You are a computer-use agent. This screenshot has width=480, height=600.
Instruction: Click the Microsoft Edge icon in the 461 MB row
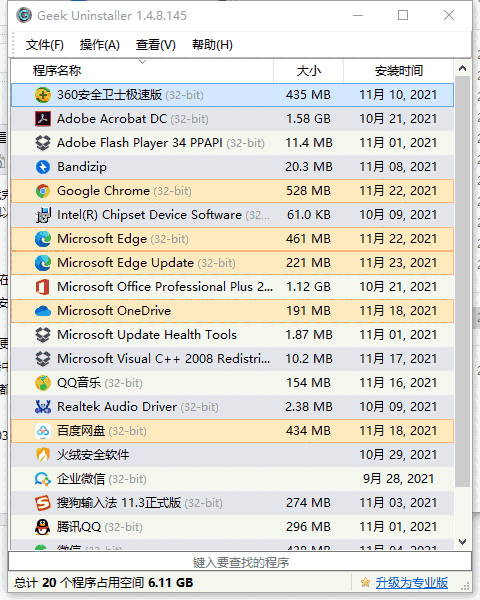43,239
